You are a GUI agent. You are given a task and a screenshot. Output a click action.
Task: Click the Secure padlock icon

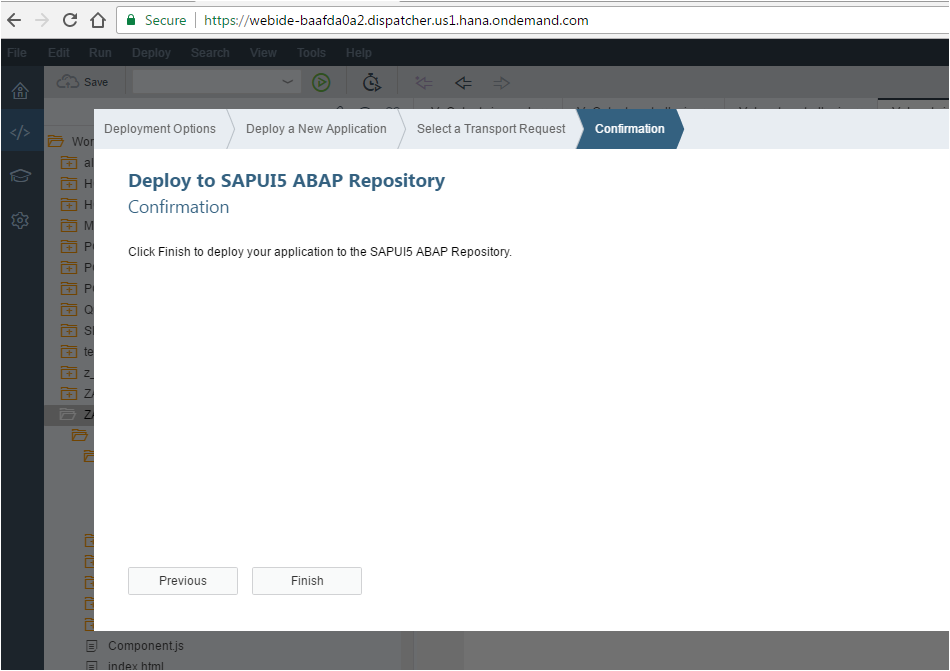pyautogui.click(x=131, y=20)
